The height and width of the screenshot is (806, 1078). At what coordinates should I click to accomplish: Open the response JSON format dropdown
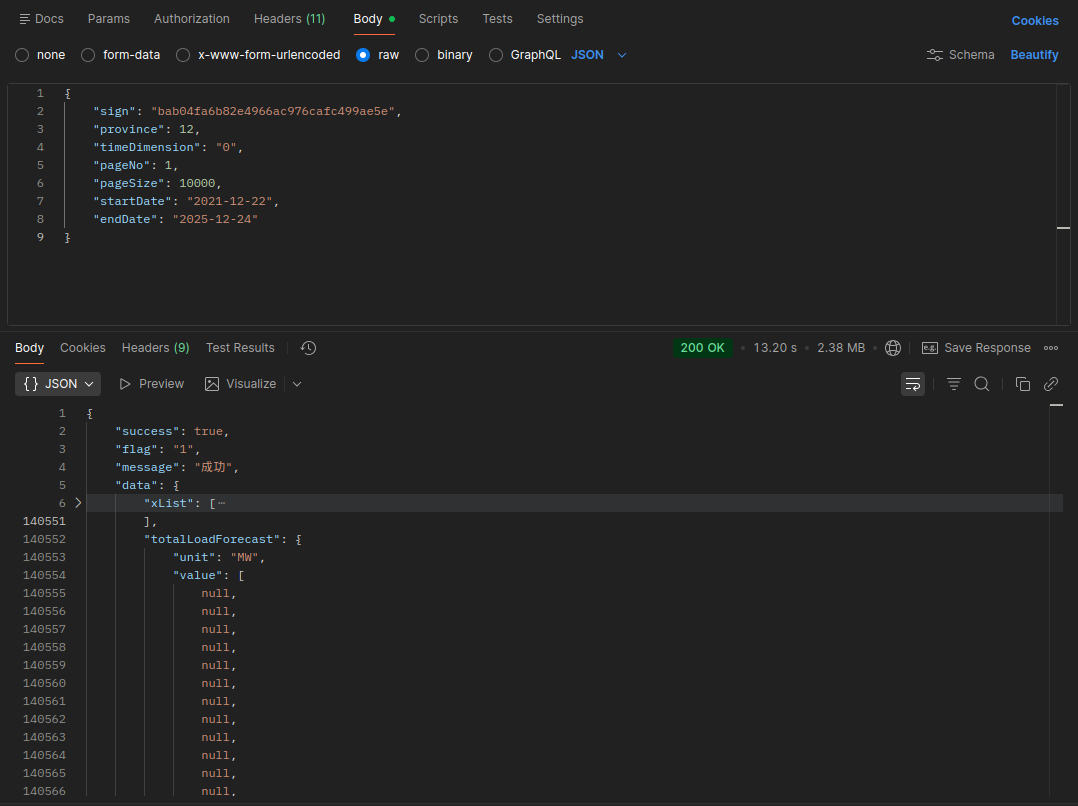(58, 384)
